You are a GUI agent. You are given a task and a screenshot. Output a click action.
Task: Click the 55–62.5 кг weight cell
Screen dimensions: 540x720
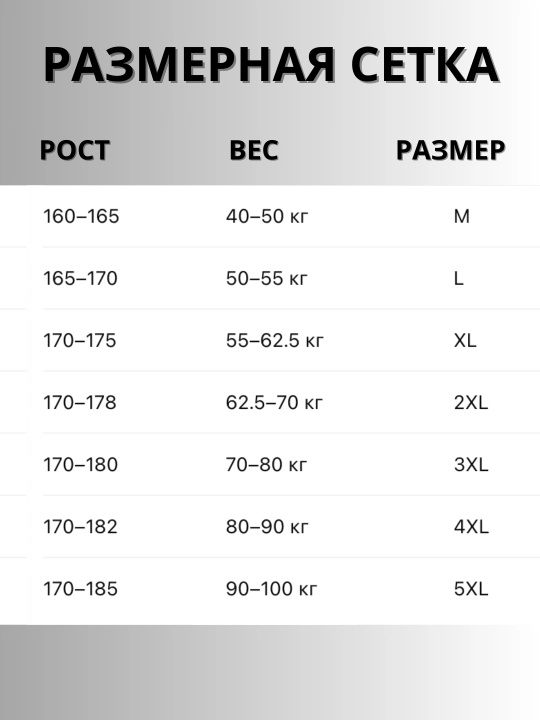(275, 340)
